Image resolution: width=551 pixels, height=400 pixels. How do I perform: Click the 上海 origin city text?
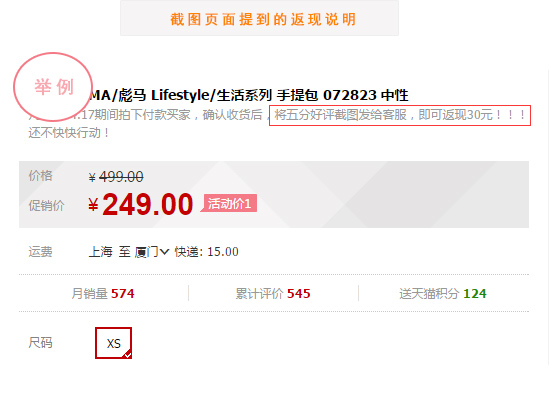(x=101, y=252)
